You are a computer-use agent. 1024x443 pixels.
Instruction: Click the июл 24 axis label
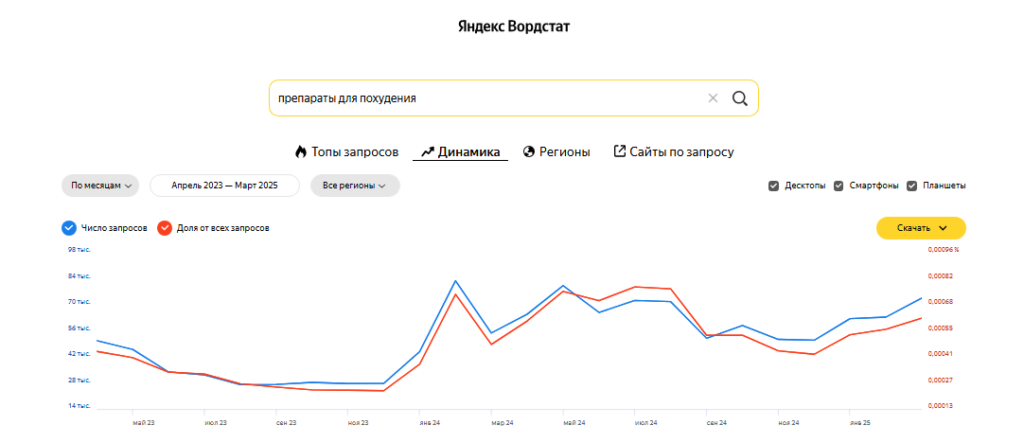click(x=645, y=423)
